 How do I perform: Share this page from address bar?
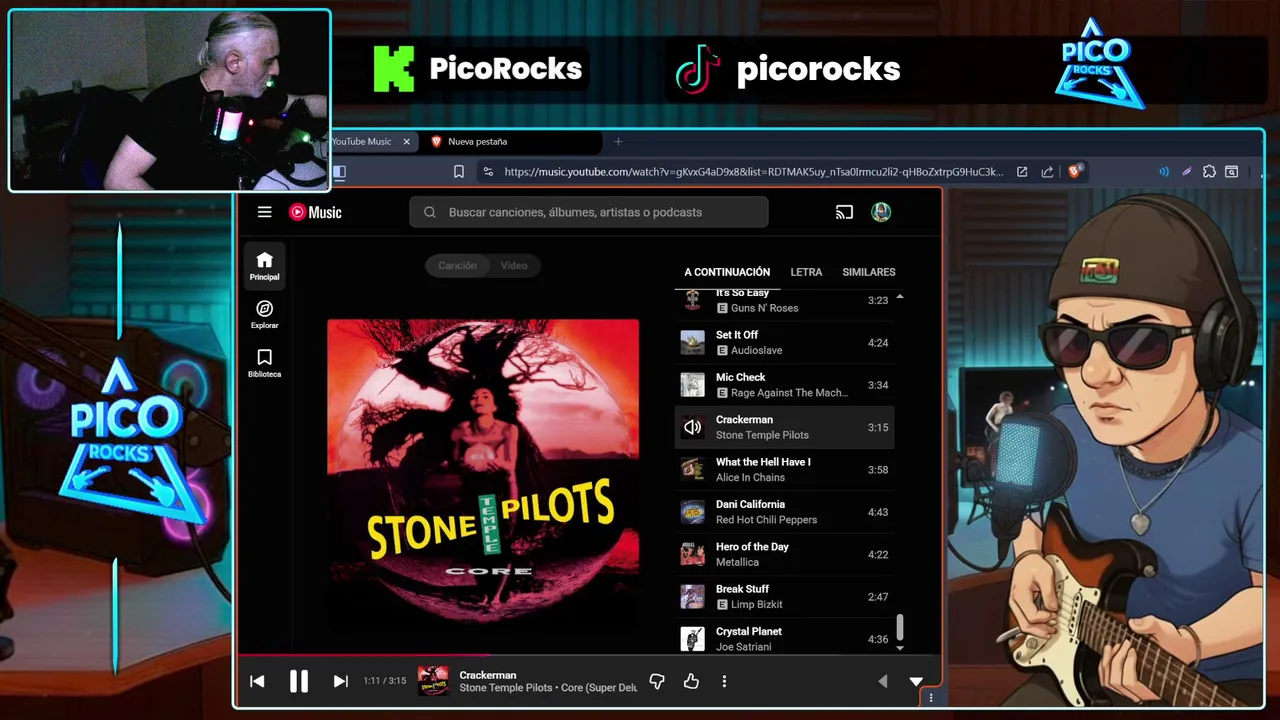pyautogui.click(x=1047, y=172)
